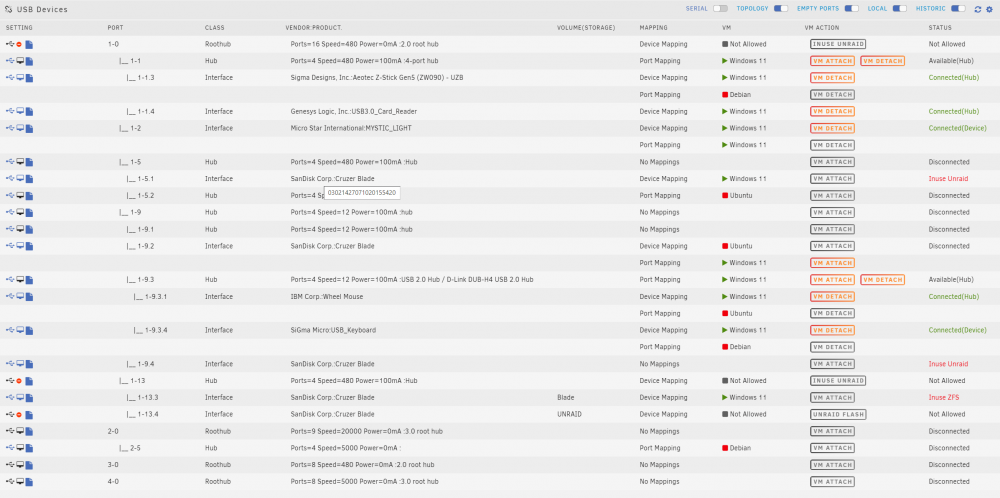The height and width of the screenshot is (498, 1000).
Task: Click the USB symbol icon in row 1-9.2
Action: click(x=10, y=246)
